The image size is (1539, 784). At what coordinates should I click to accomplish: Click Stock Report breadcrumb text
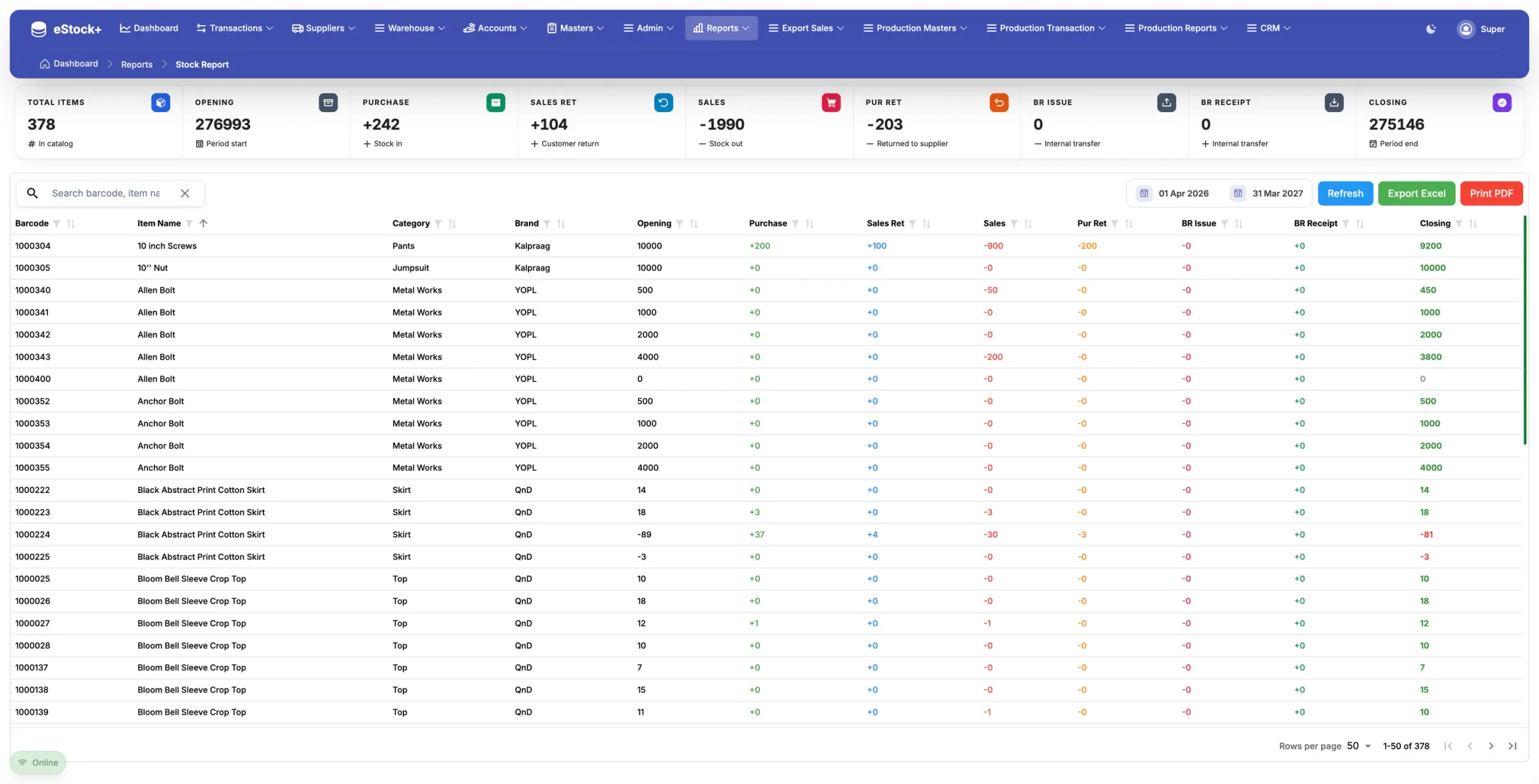click(202, 64)
